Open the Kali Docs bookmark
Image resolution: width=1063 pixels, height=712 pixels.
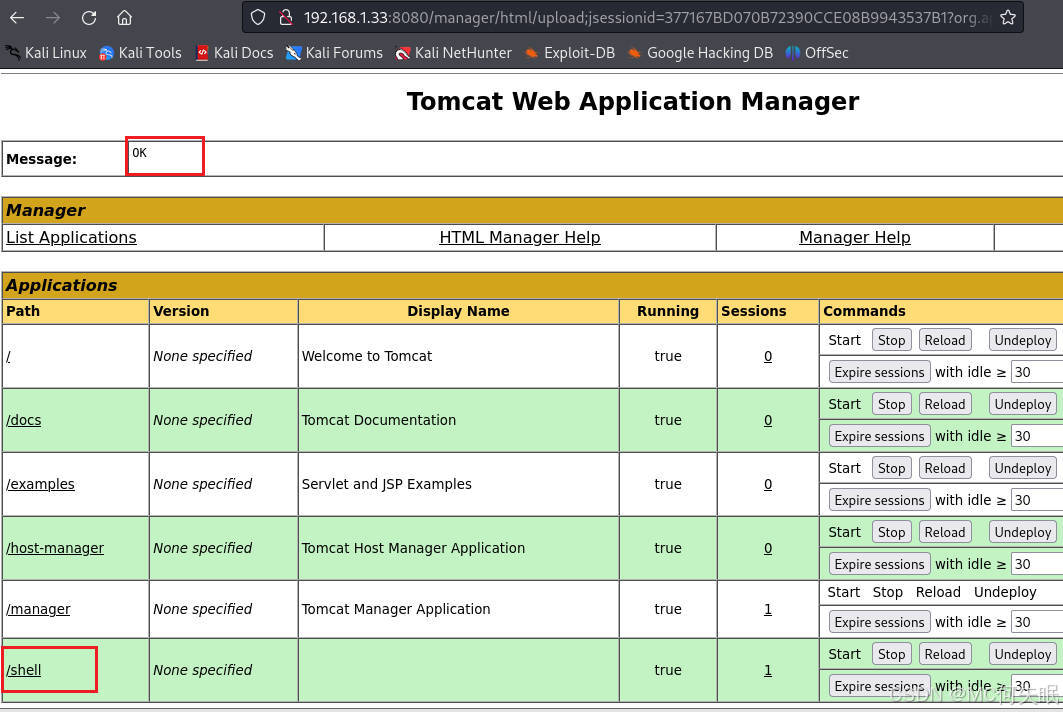tap(235, 53)
